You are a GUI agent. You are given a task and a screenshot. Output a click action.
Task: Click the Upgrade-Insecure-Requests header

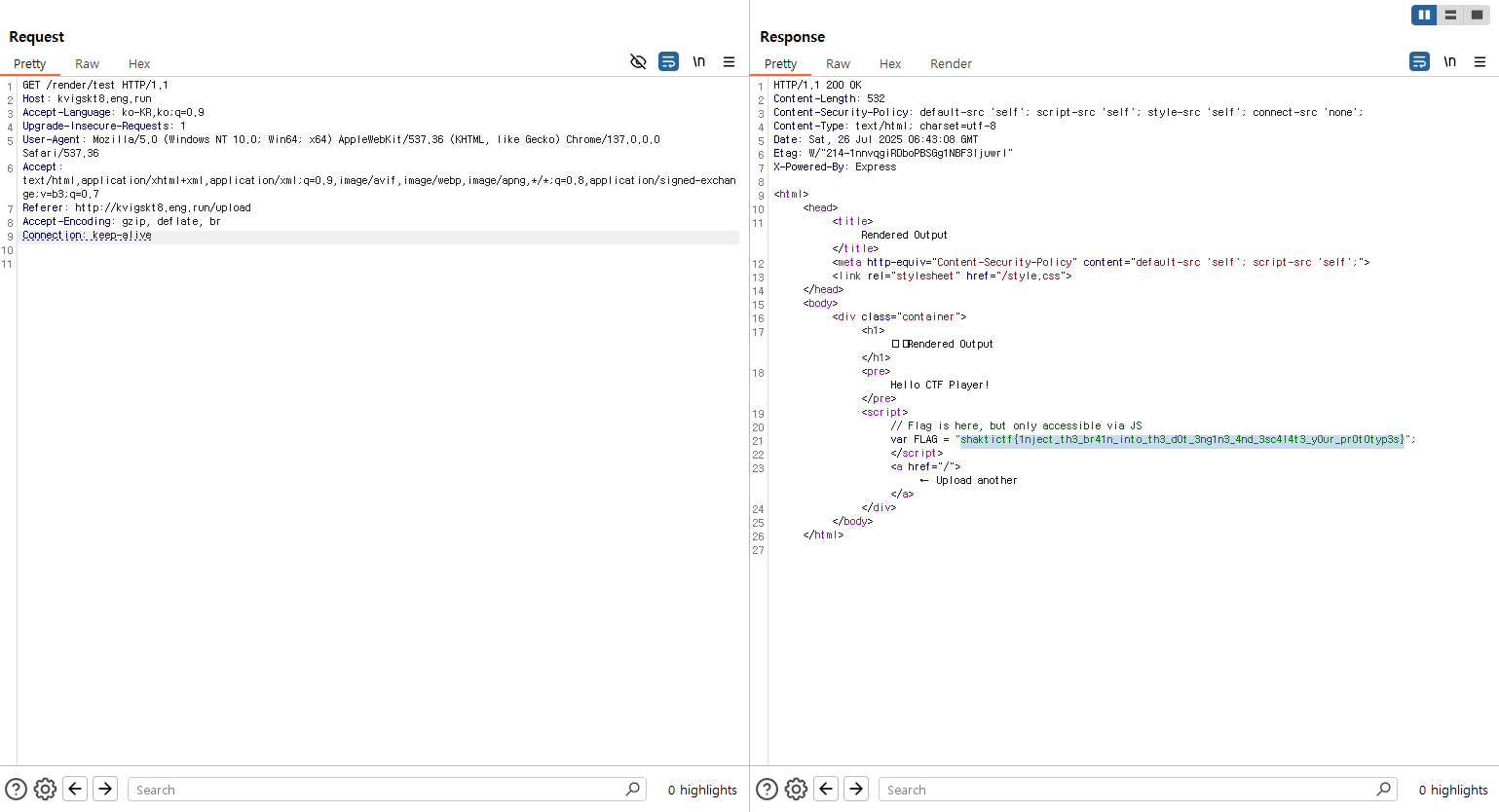coord(104,126)
